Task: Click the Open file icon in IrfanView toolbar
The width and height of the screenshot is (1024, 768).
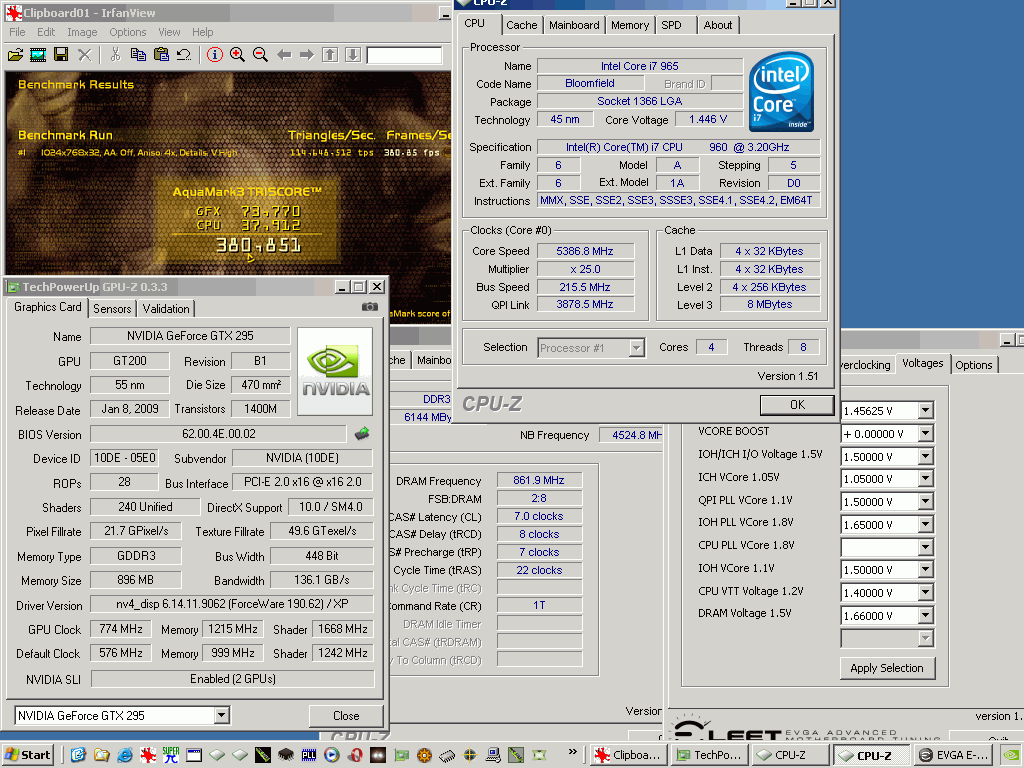Action: (x=15, y=55)
